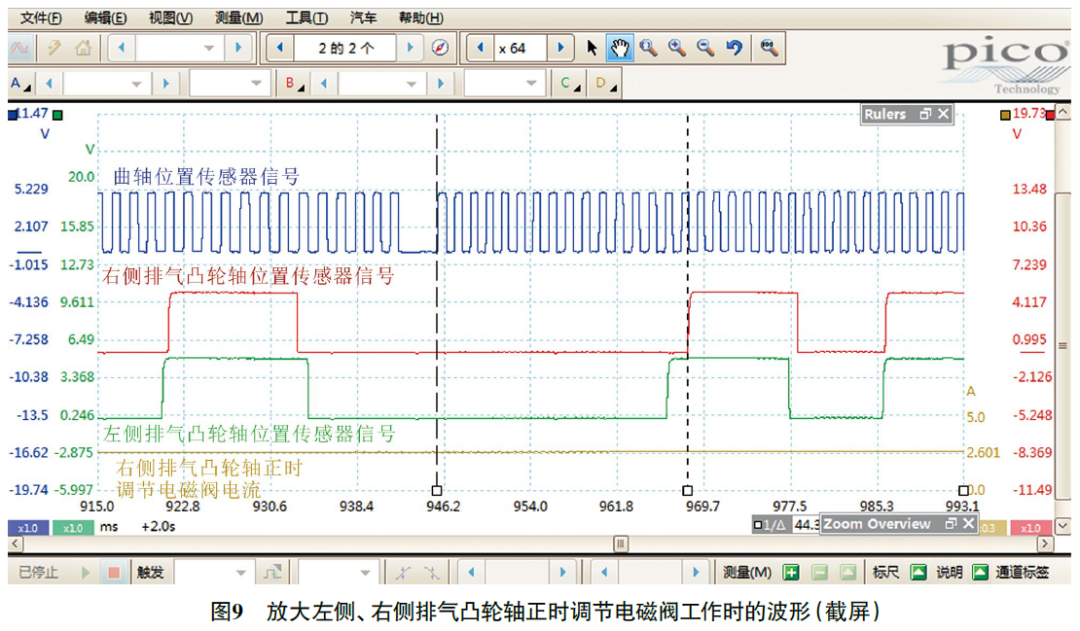Decrease the x 64 zoom factor
The height and width of the screenshot is (631, 1080).
pos(480,48)
